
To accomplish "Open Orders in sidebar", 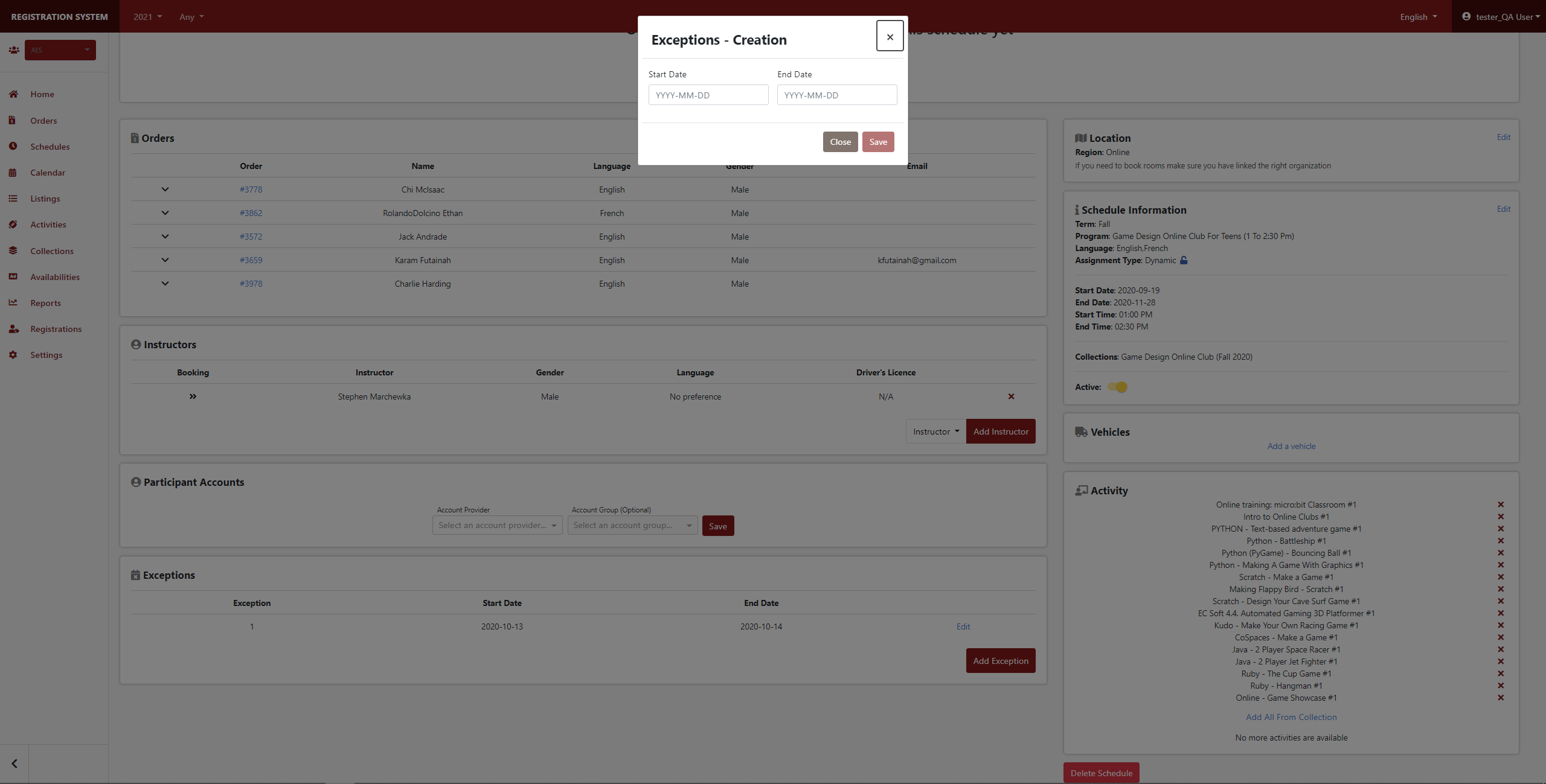I will 43,121.
